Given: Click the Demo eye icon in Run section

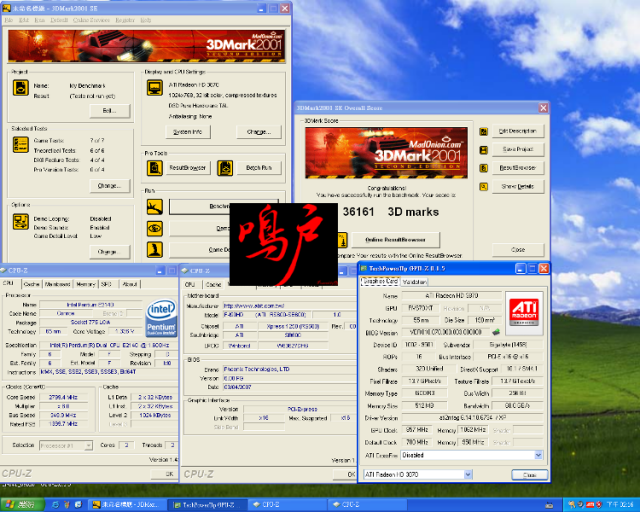Looking at the screenshot, I should pyautogui.click(x=155, y=228).
